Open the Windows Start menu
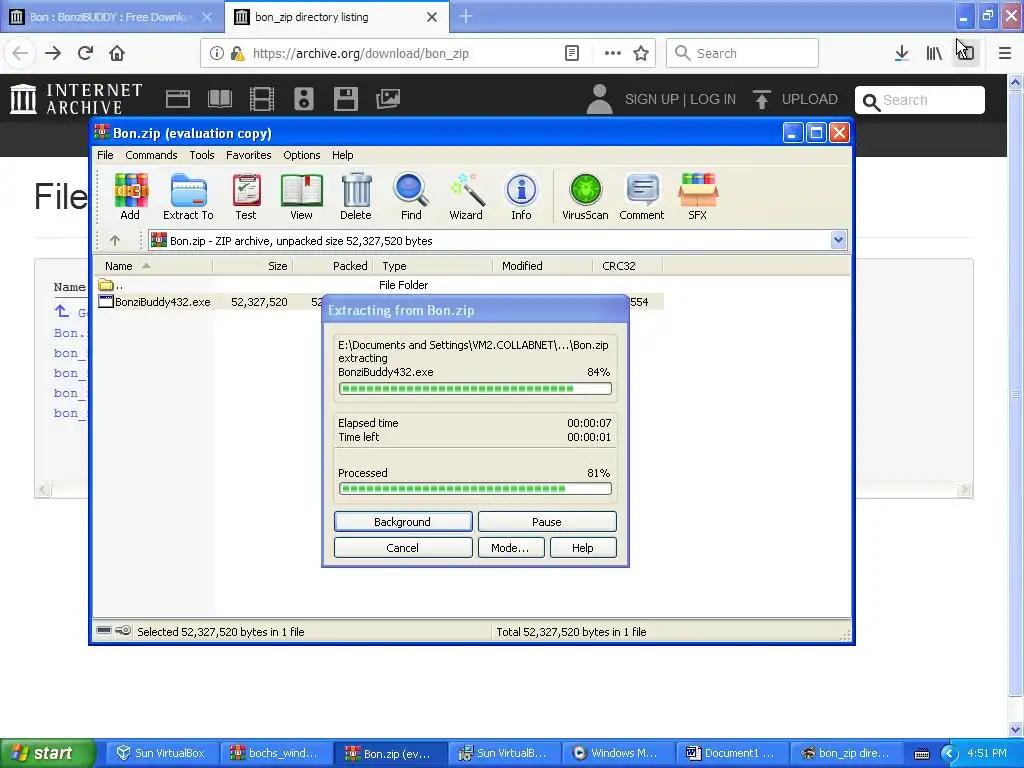1024x768 pixels. tap(48, 753)
